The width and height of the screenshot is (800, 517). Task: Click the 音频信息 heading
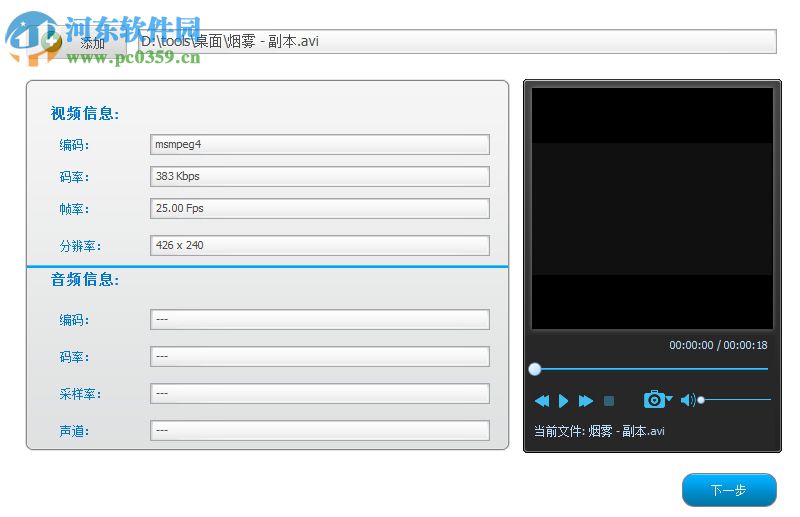click(85, 279)
